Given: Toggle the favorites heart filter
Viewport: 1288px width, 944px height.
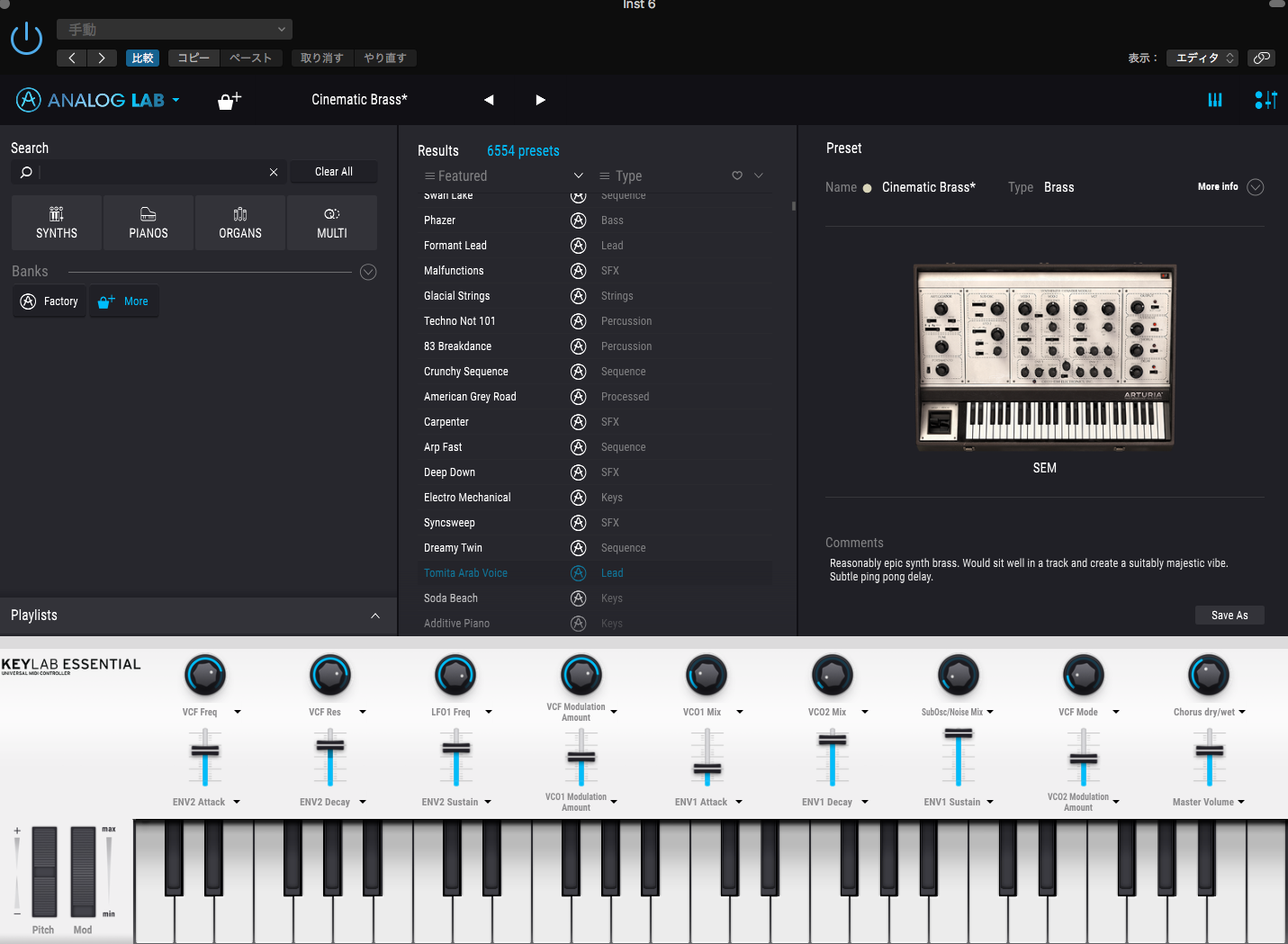Looking at the screenshot, I should tap(737, 175).
